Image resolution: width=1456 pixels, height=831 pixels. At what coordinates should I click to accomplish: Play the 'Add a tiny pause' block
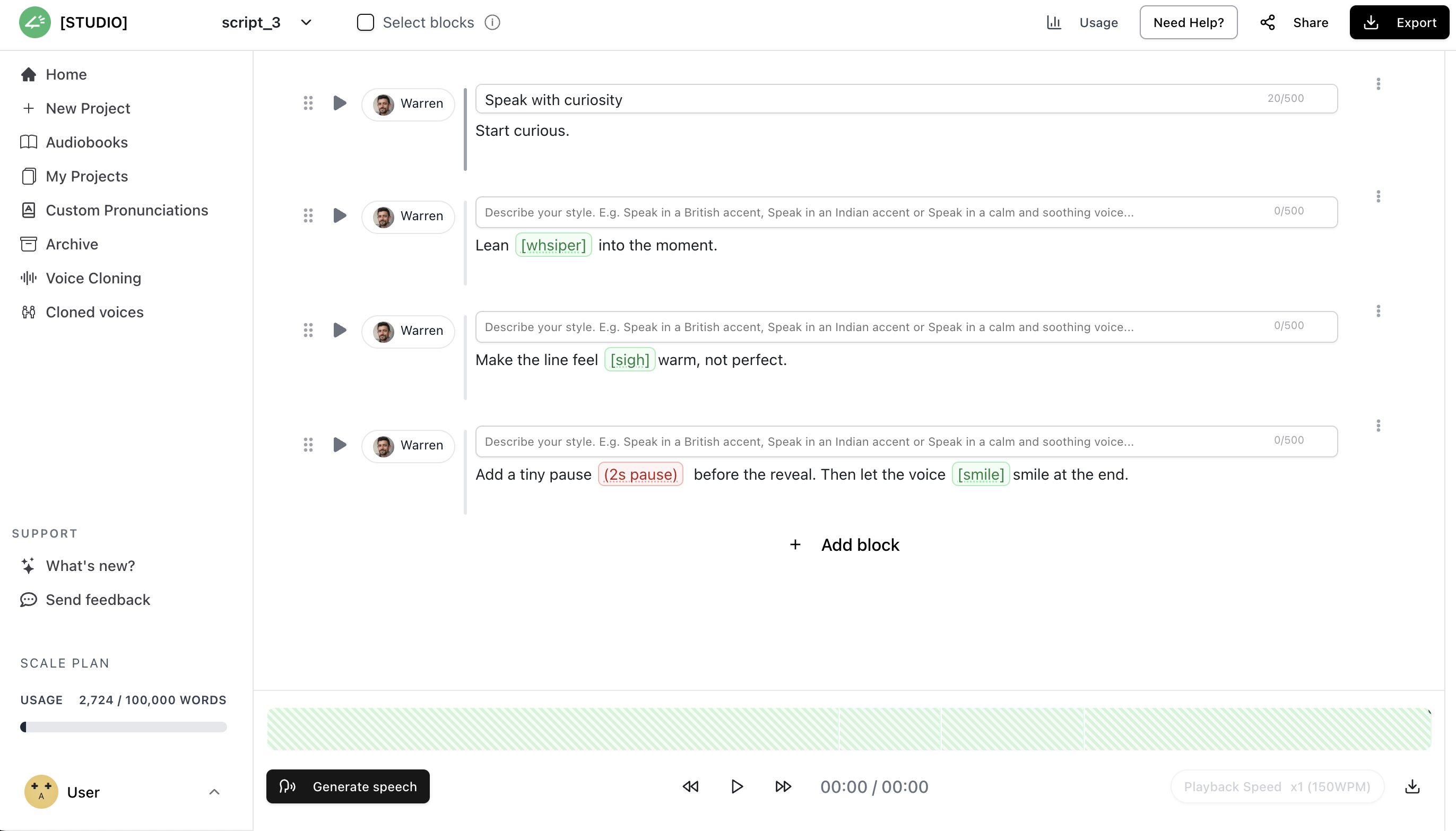pos(340,445)
